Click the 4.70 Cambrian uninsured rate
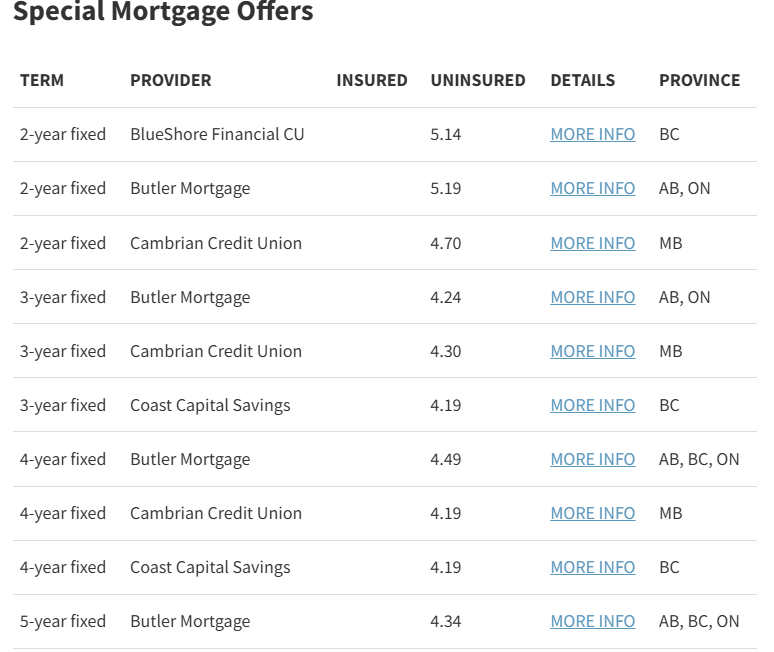The image size is (774, 652). 445,243
